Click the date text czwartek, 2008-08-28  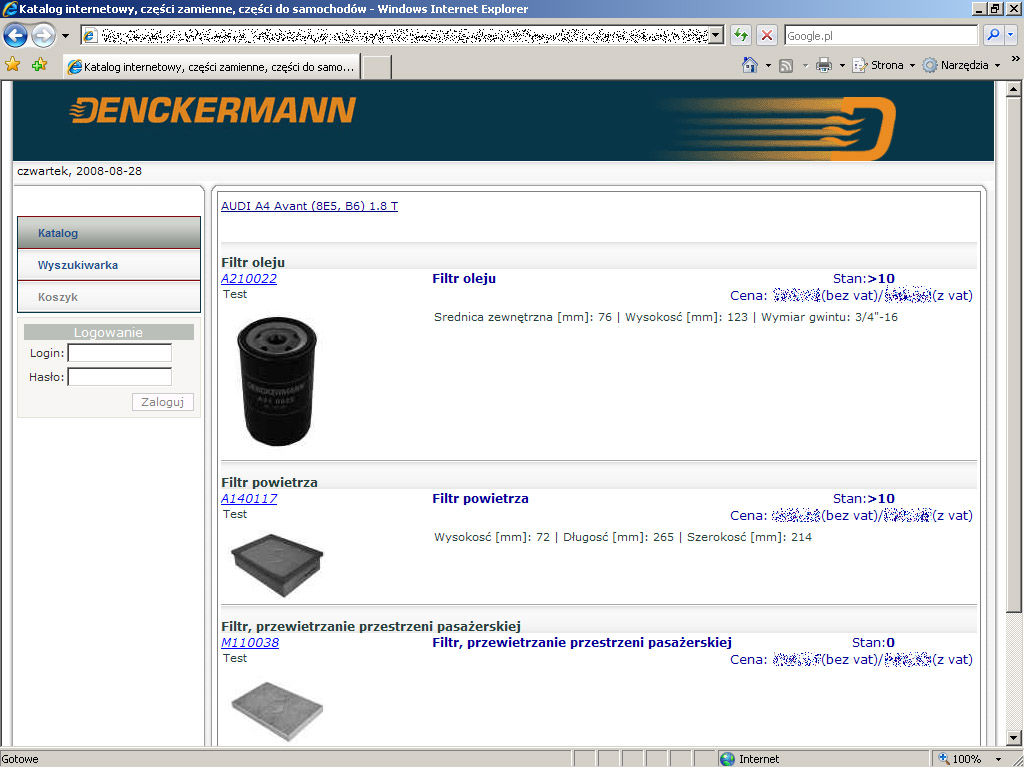coord(79,171)
